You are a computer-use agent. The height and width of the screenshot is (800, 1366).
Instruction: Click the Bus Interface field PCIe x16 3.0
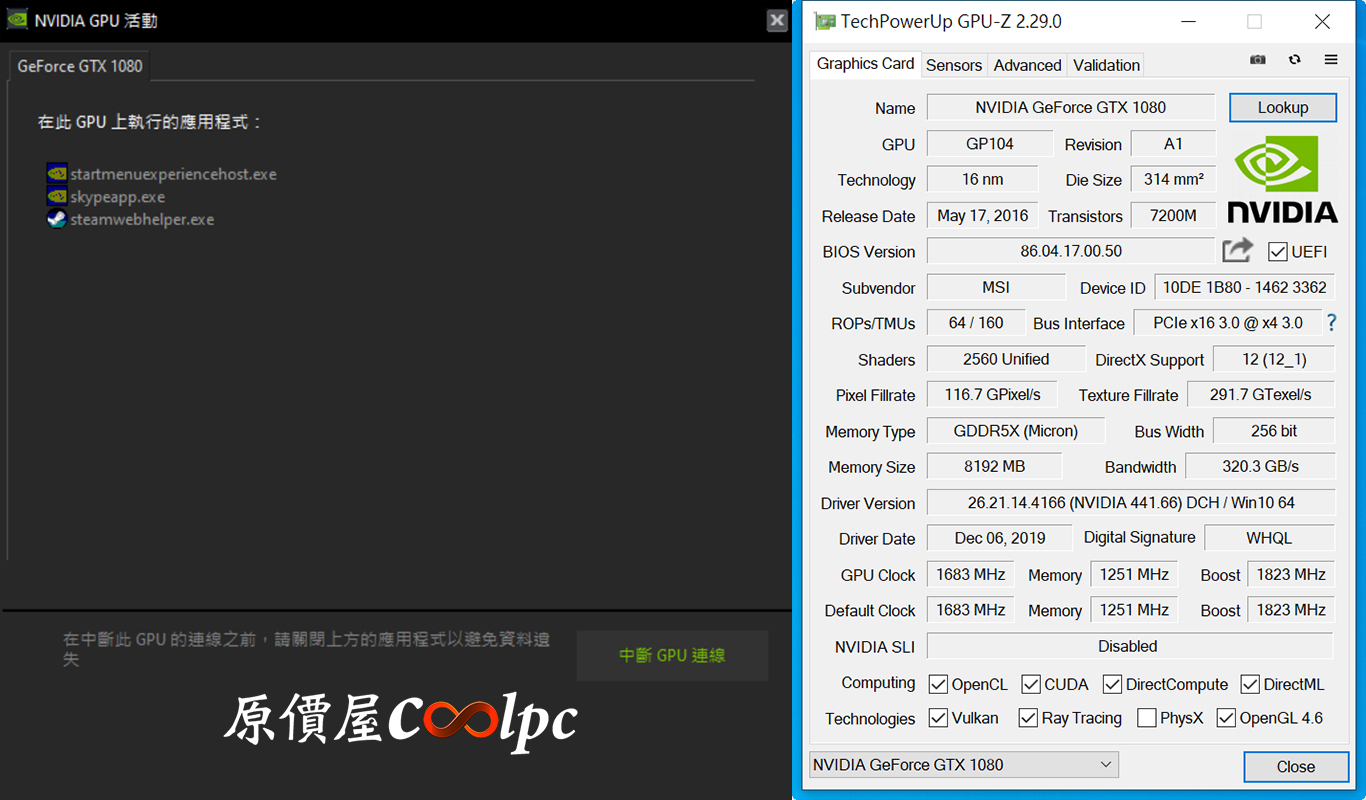(x=1227, y=323)
